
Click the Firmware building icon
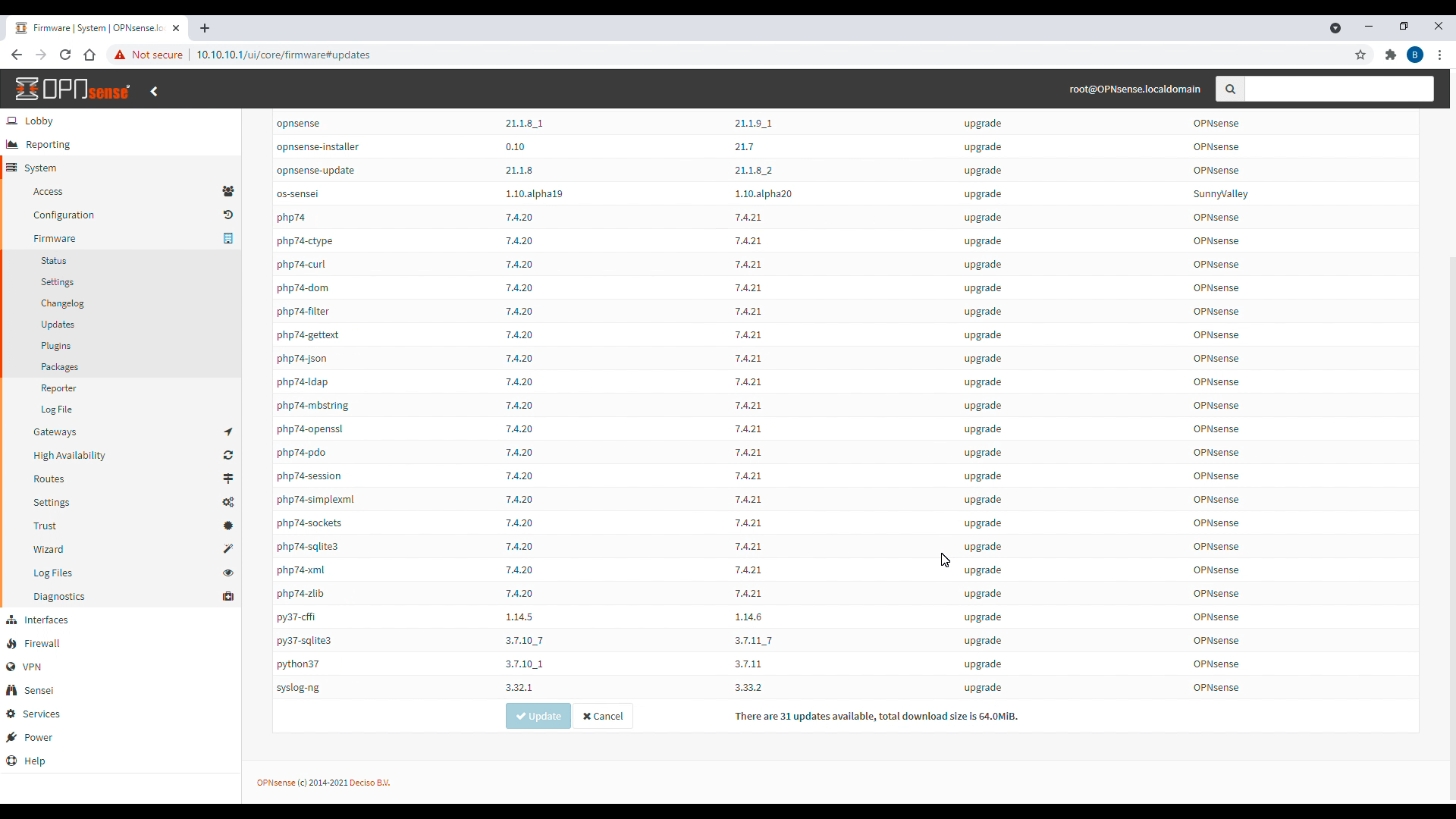click(x=227, y=238)
